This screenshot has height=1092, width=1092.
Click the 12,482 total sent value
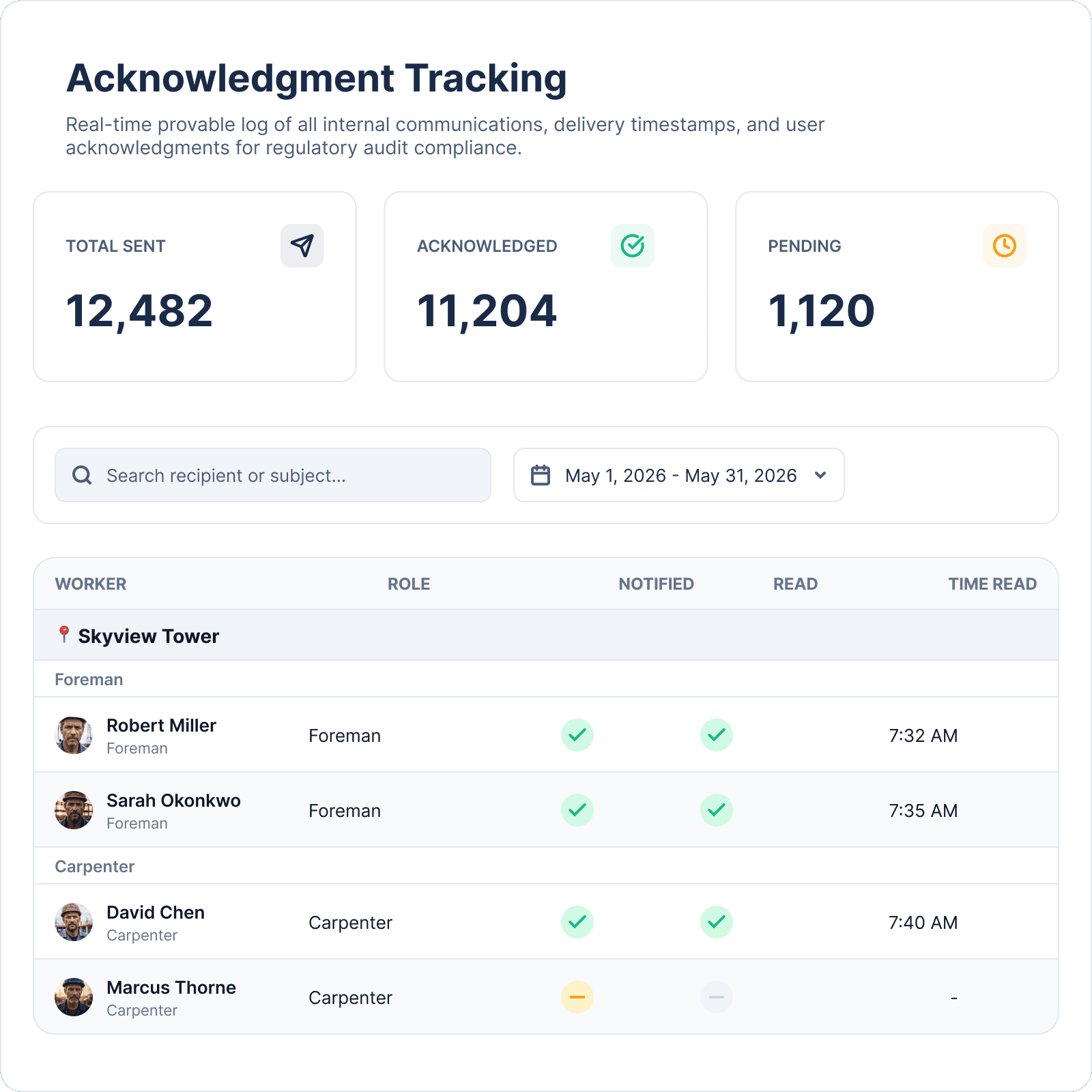click(139, 311)
